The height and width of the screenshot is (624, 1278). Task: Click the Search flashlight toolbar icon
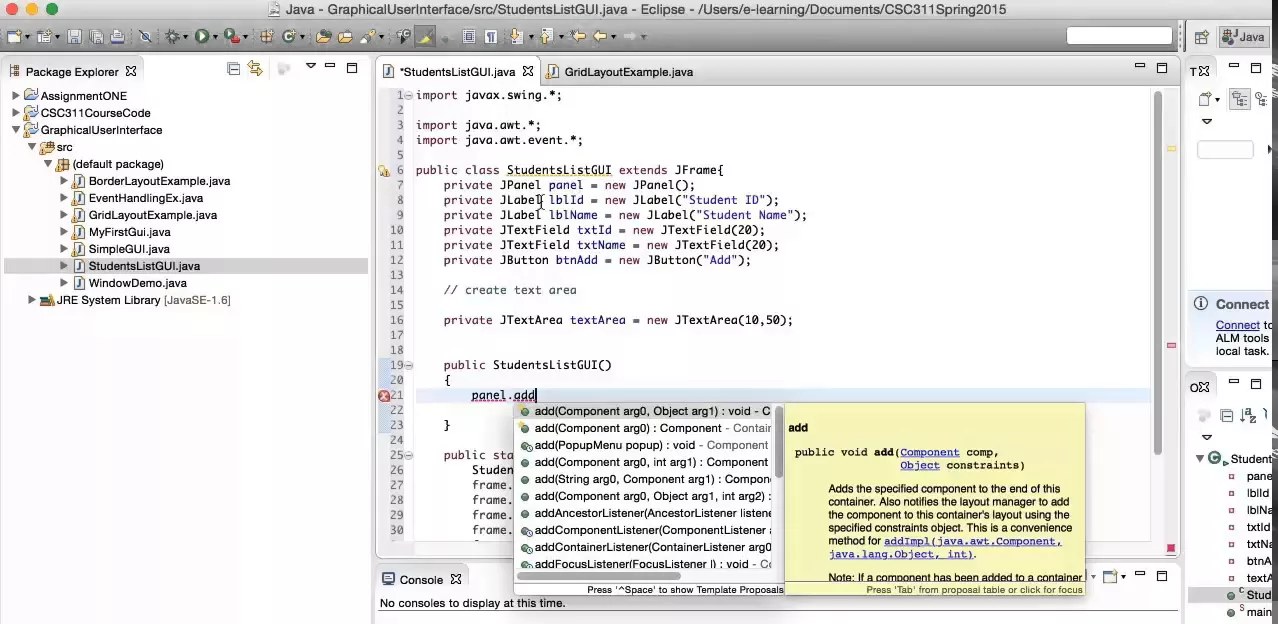pos(368,37)
